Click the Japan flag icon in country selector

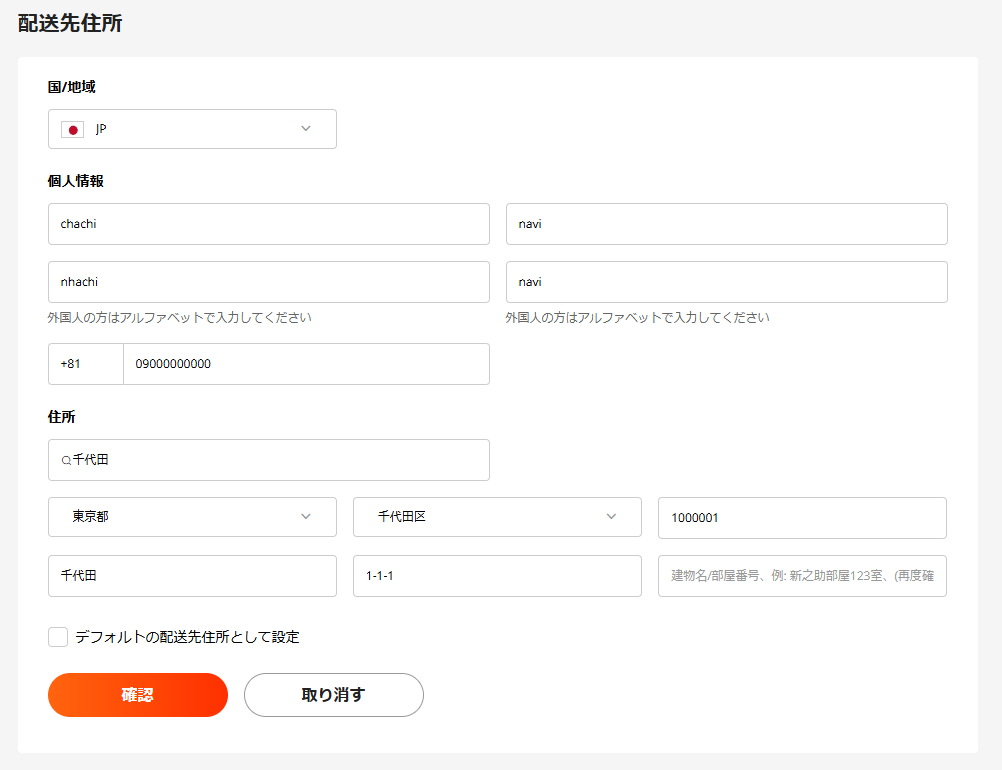(72, 130)
